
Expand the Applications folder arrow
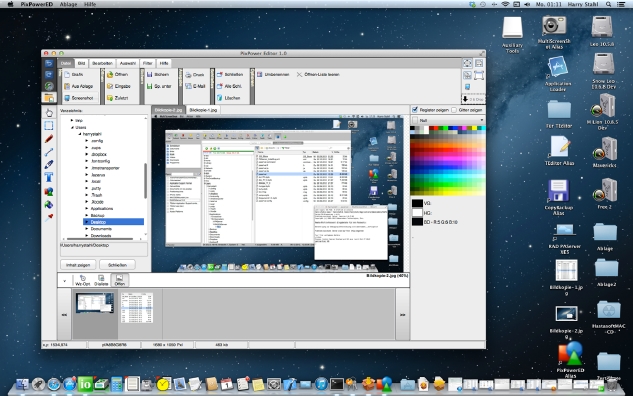(x=87, y=209)
